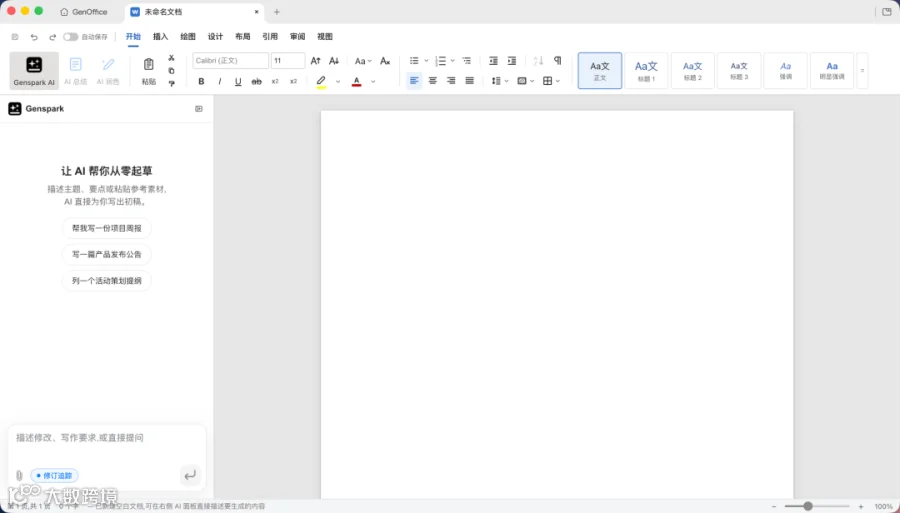
Task: Toggle paragraph marks display
Action: 557,60
